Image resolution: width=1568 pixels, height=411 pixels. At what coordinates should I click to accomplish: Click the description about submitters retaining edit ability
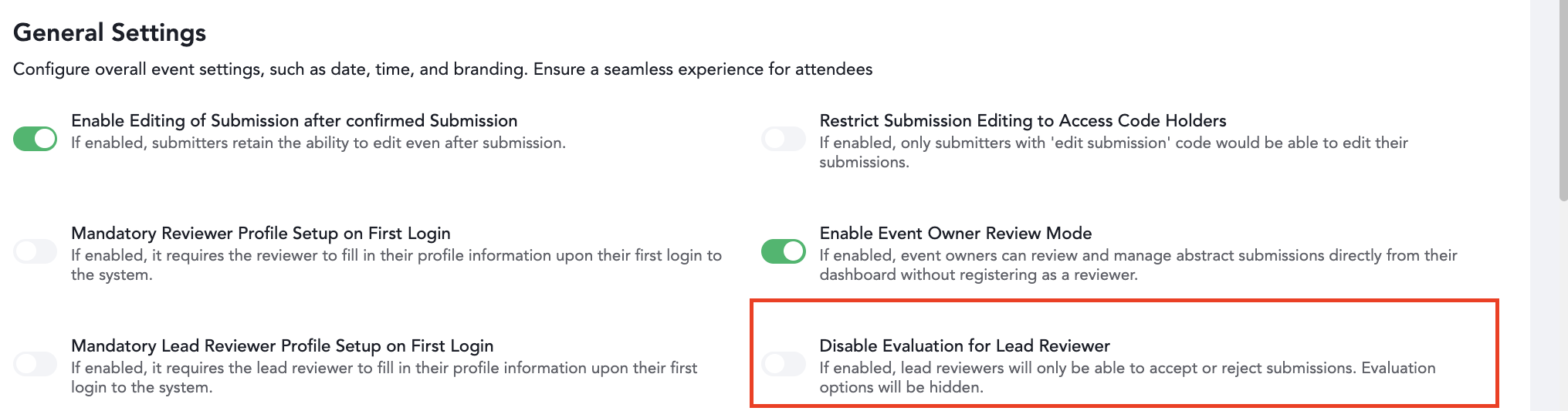point(318,143)
